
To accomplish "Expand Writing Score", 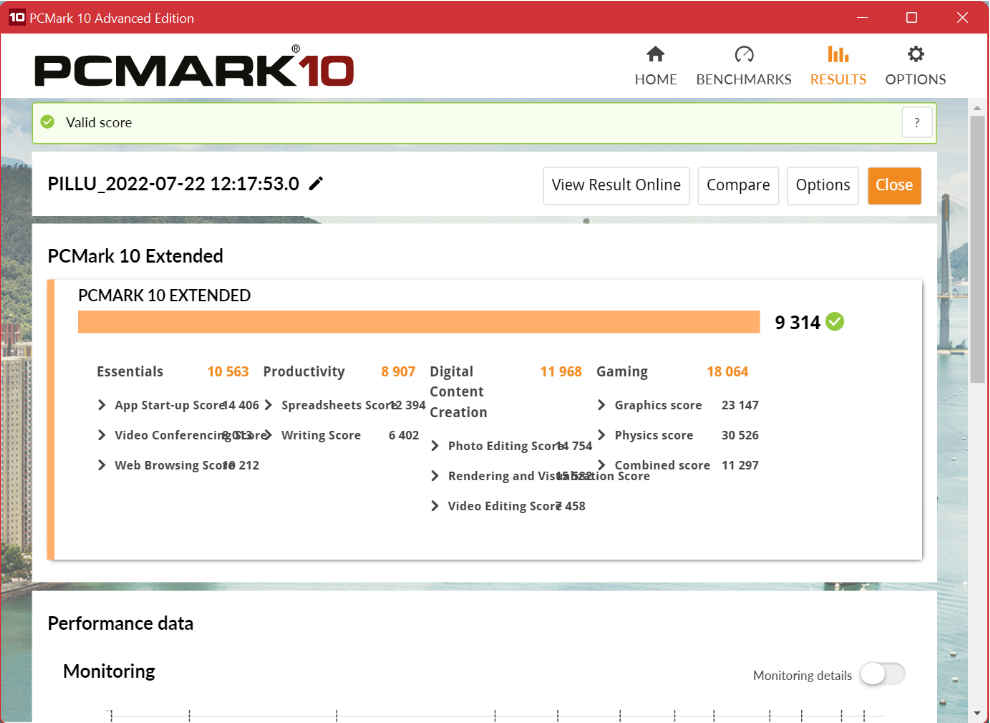I will 268,435.
